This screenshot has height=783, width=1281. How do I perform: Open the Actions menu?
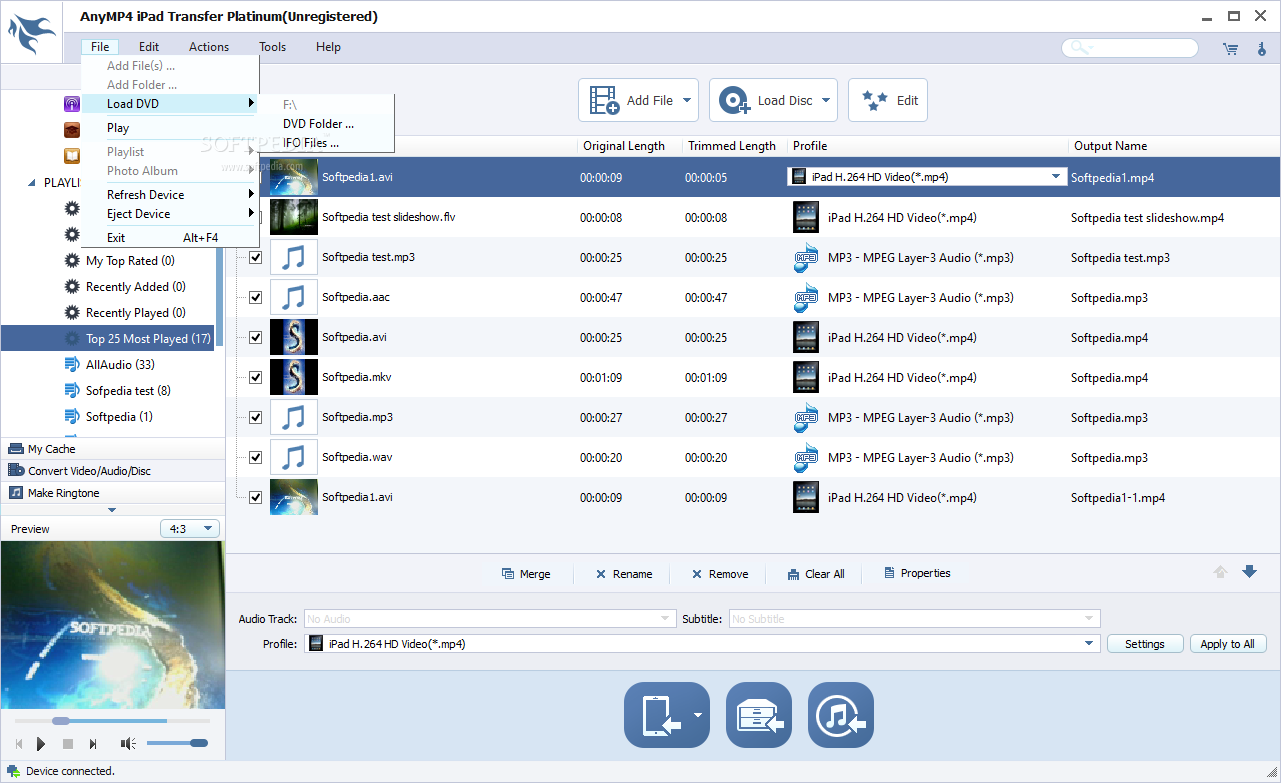point(209,47)
